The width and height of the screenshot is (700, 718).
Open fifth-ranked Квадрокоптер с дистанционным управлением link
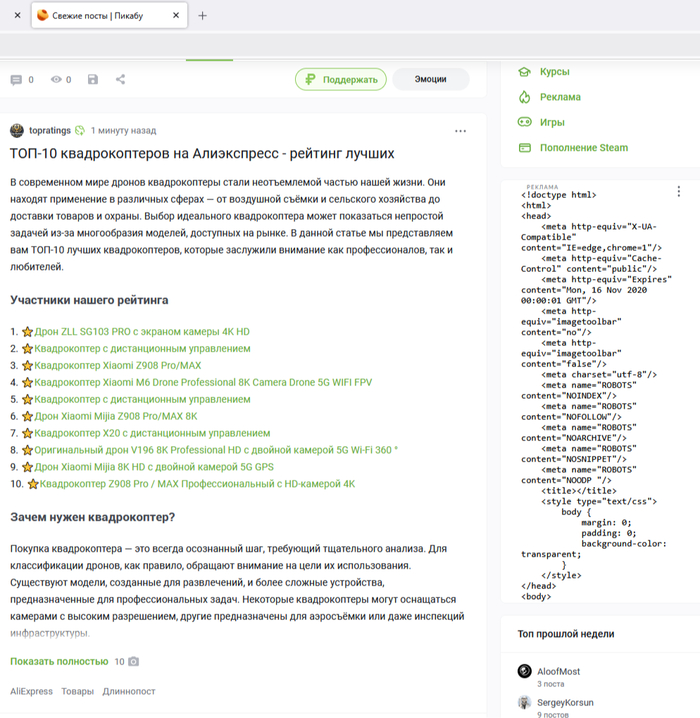tap(142, 399)
